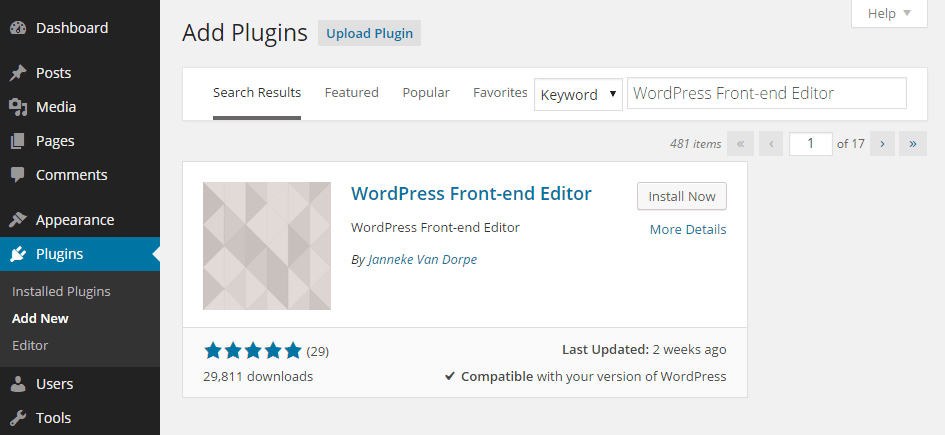Open the Posts menu
The height and width of the screenshot is (435, 945).
click(x=80, y=73)
